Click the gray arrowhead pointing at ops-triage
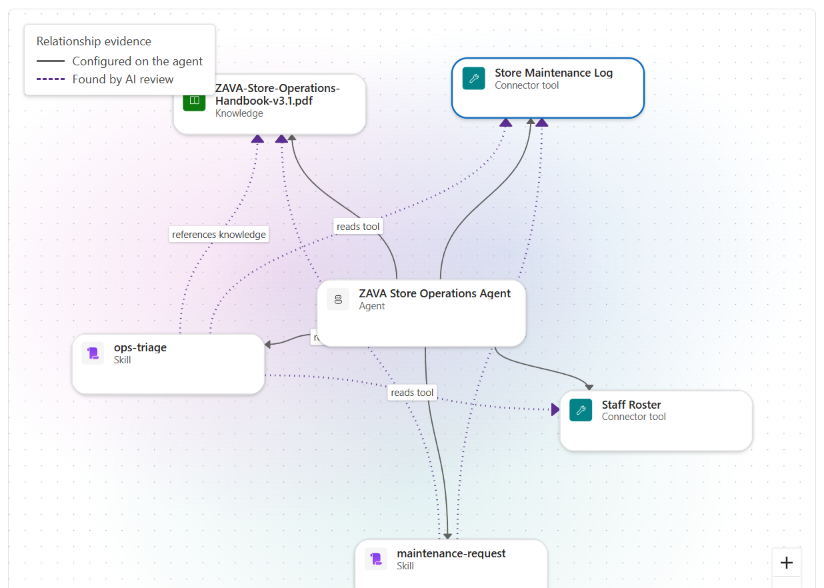This screenshot has width=824, height=588. [x=267, y=345]
